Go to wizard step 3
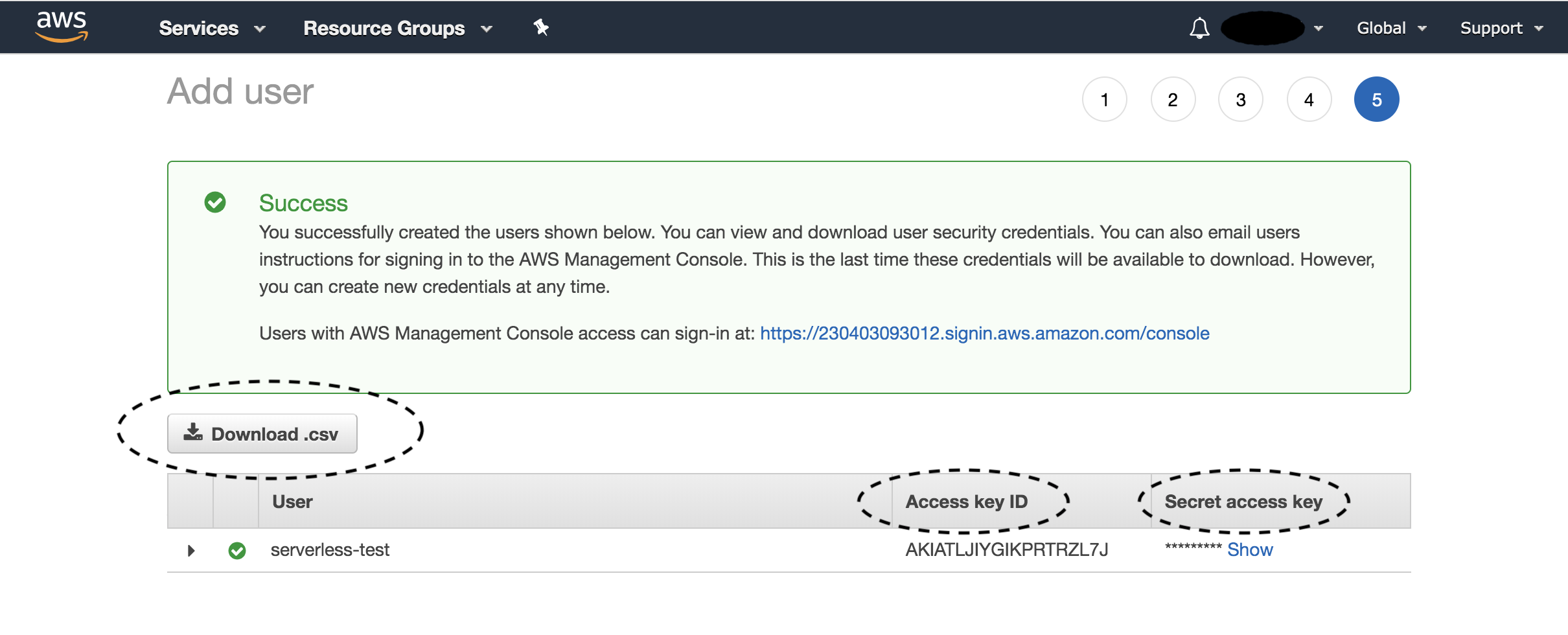Image resolution: width=1568 pixels, height=635 pixels. pos(1241,99)
